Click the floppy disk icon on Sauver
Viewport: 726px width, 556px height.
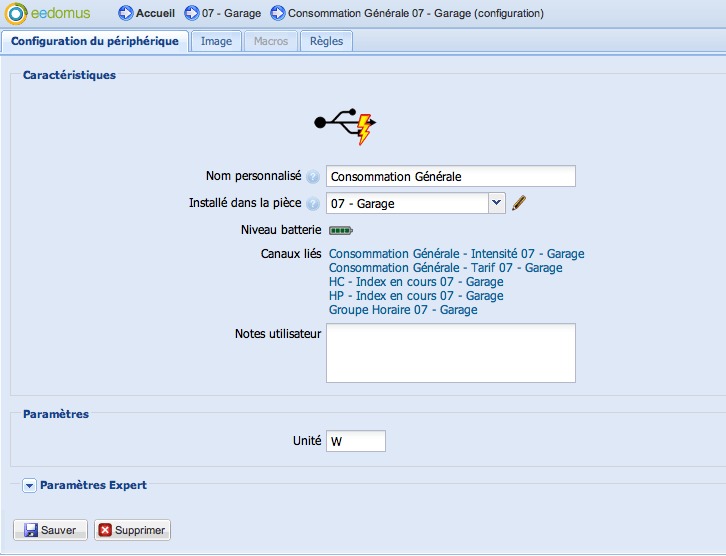(x=31, y=530)
